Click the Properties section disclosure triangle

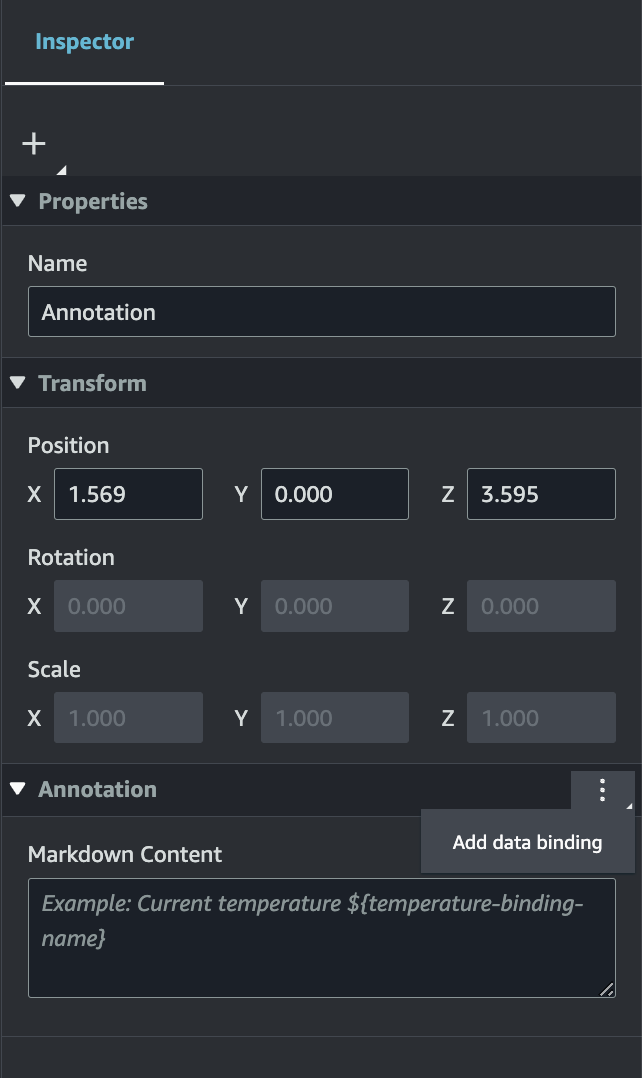(x=16, y=200)
